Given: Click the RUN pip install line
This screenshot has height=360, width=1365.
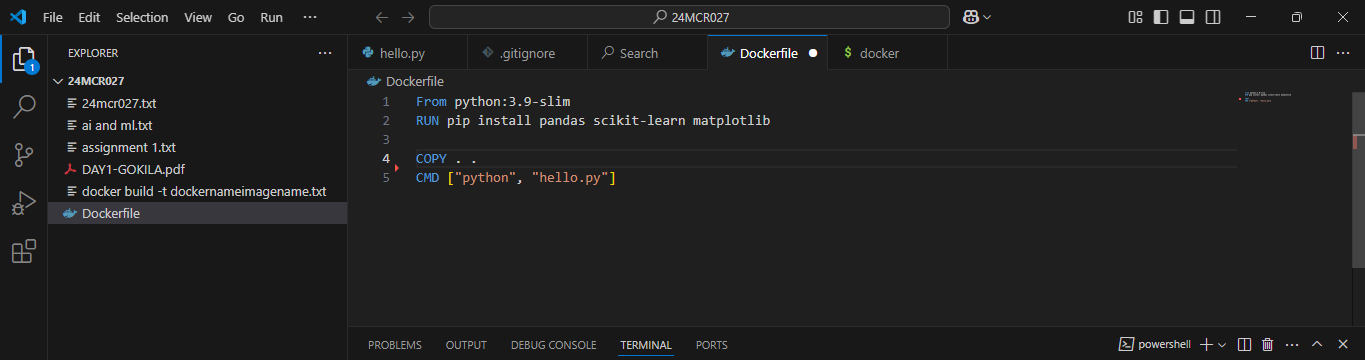Looking at the screenshot, I should click(x=593, y=121).
